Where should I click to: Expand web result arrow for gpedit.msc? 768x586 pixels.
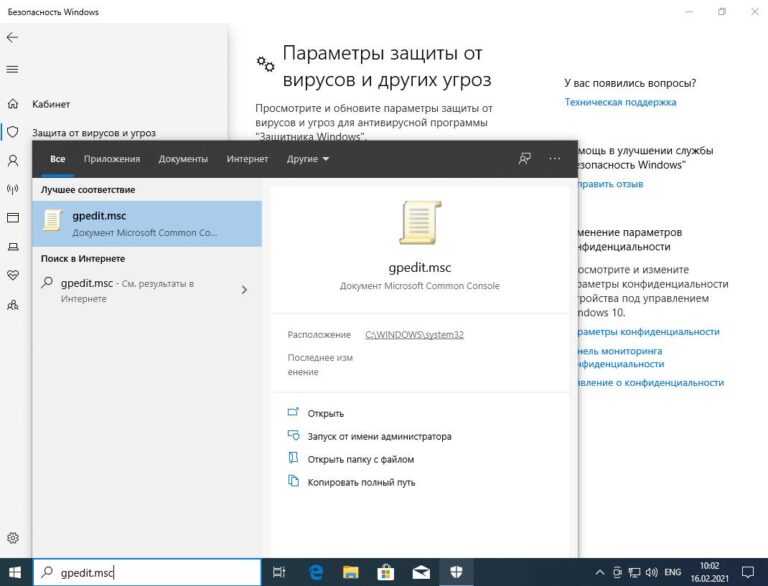point(244,290)
